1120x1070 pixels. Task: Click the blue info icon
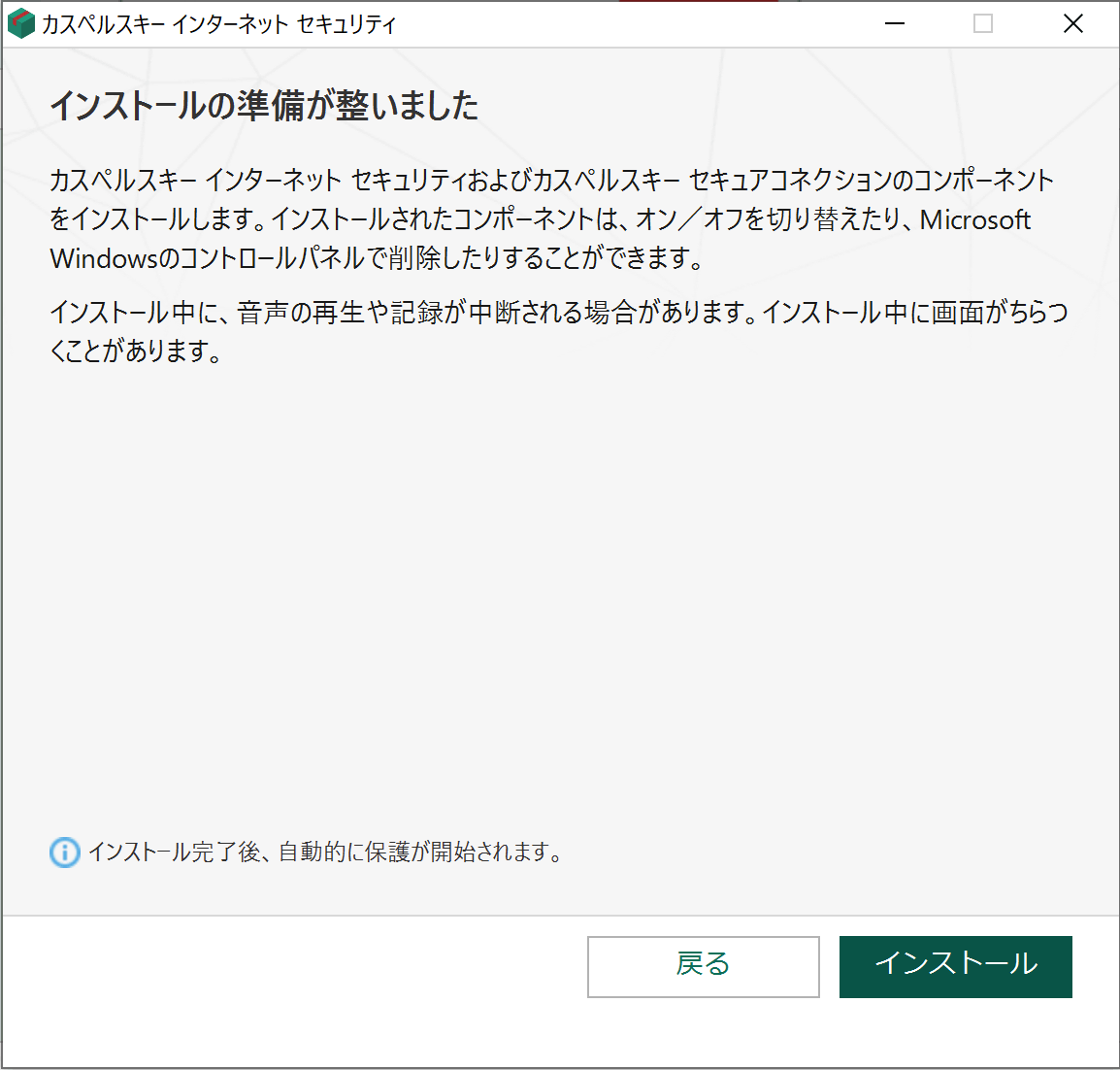[x=65, y=852]
